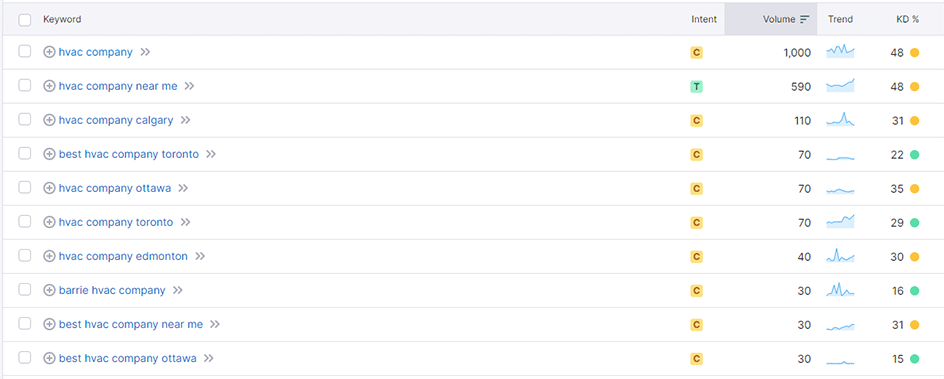Image resolution: width=944 pixels, height=379 pixels.
Task: Expand double chevron next to hvac company
Action: [x=145, y=52]
